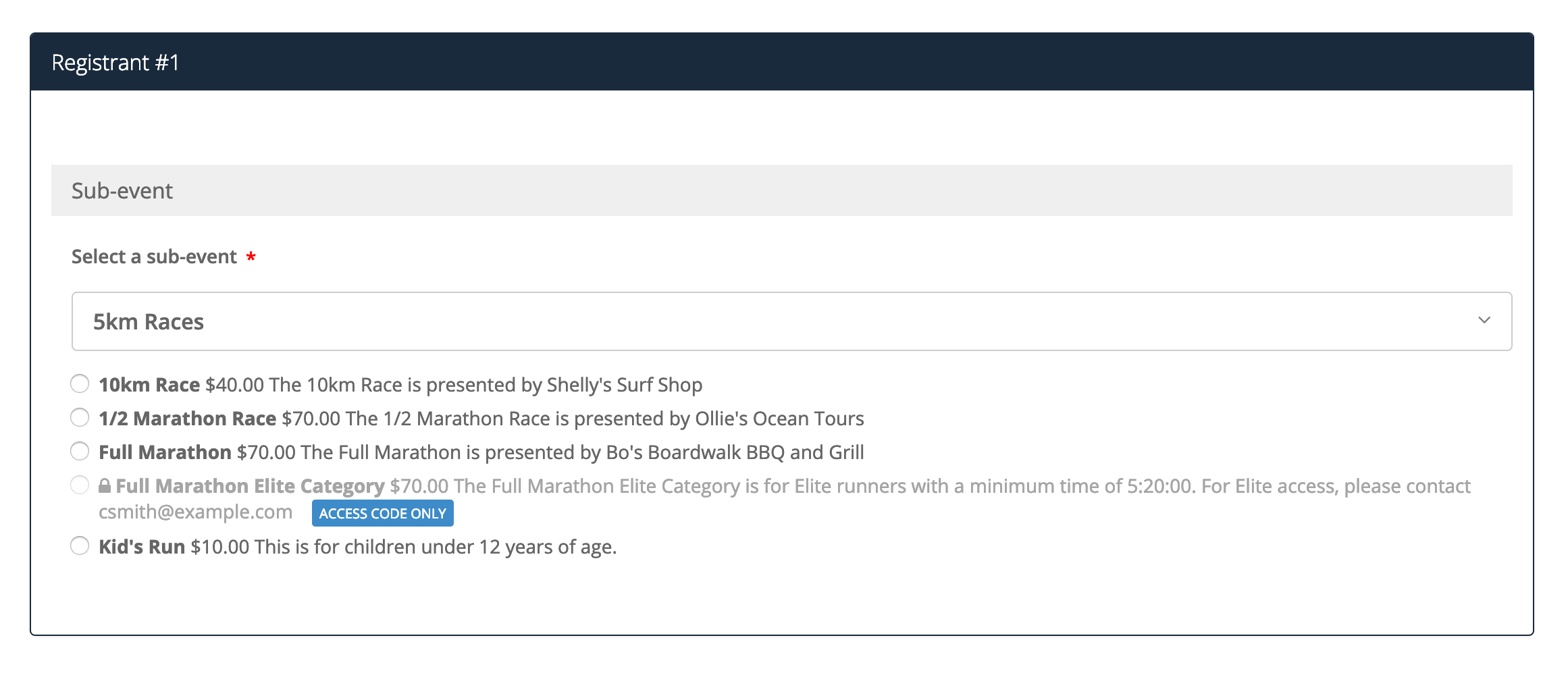Click the Sub-event section heading
The width and height of the screenshot is (1568, 694).
(122, 191)
